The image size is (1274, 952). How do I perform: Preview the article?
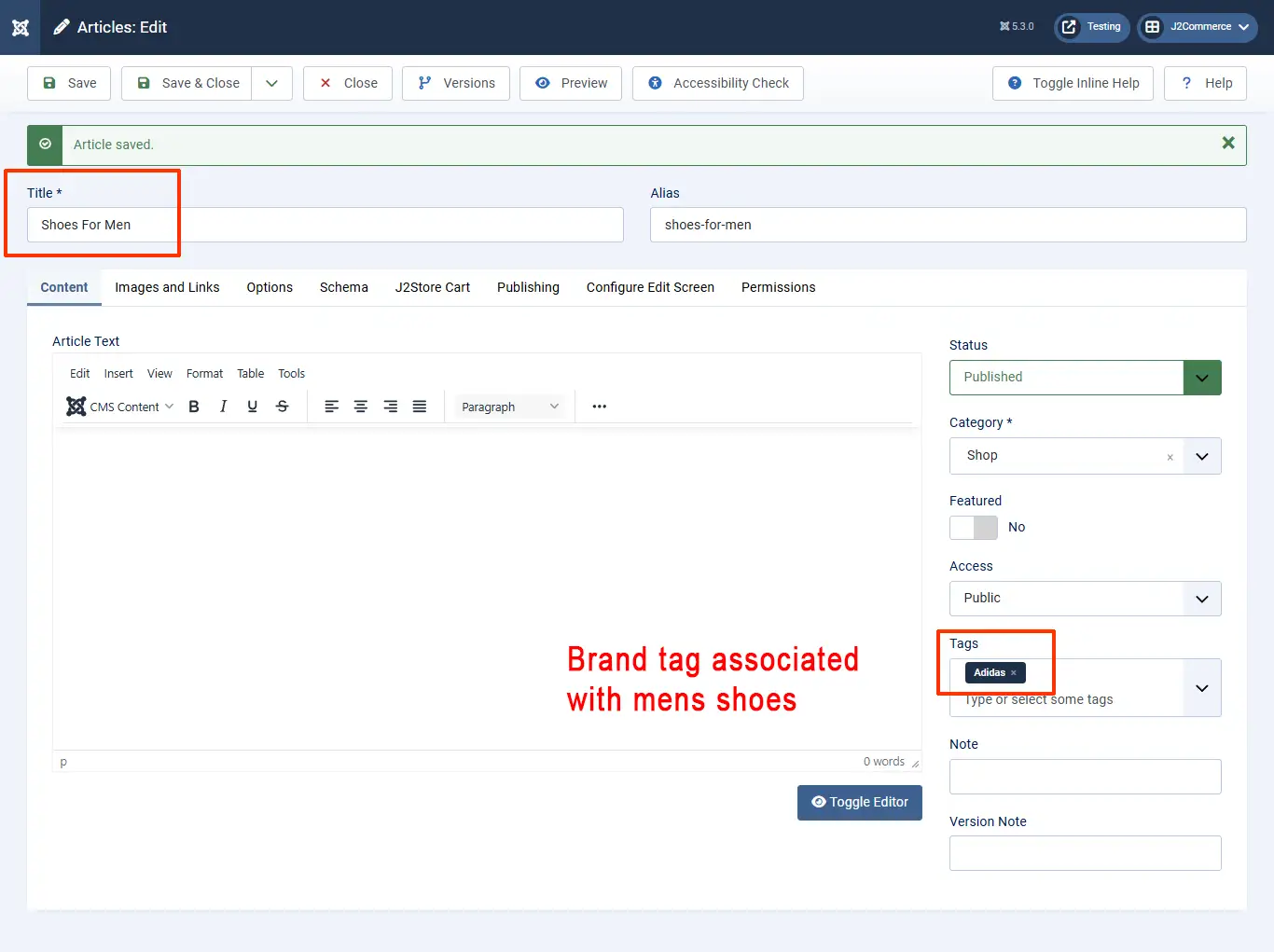click(571, 83)
